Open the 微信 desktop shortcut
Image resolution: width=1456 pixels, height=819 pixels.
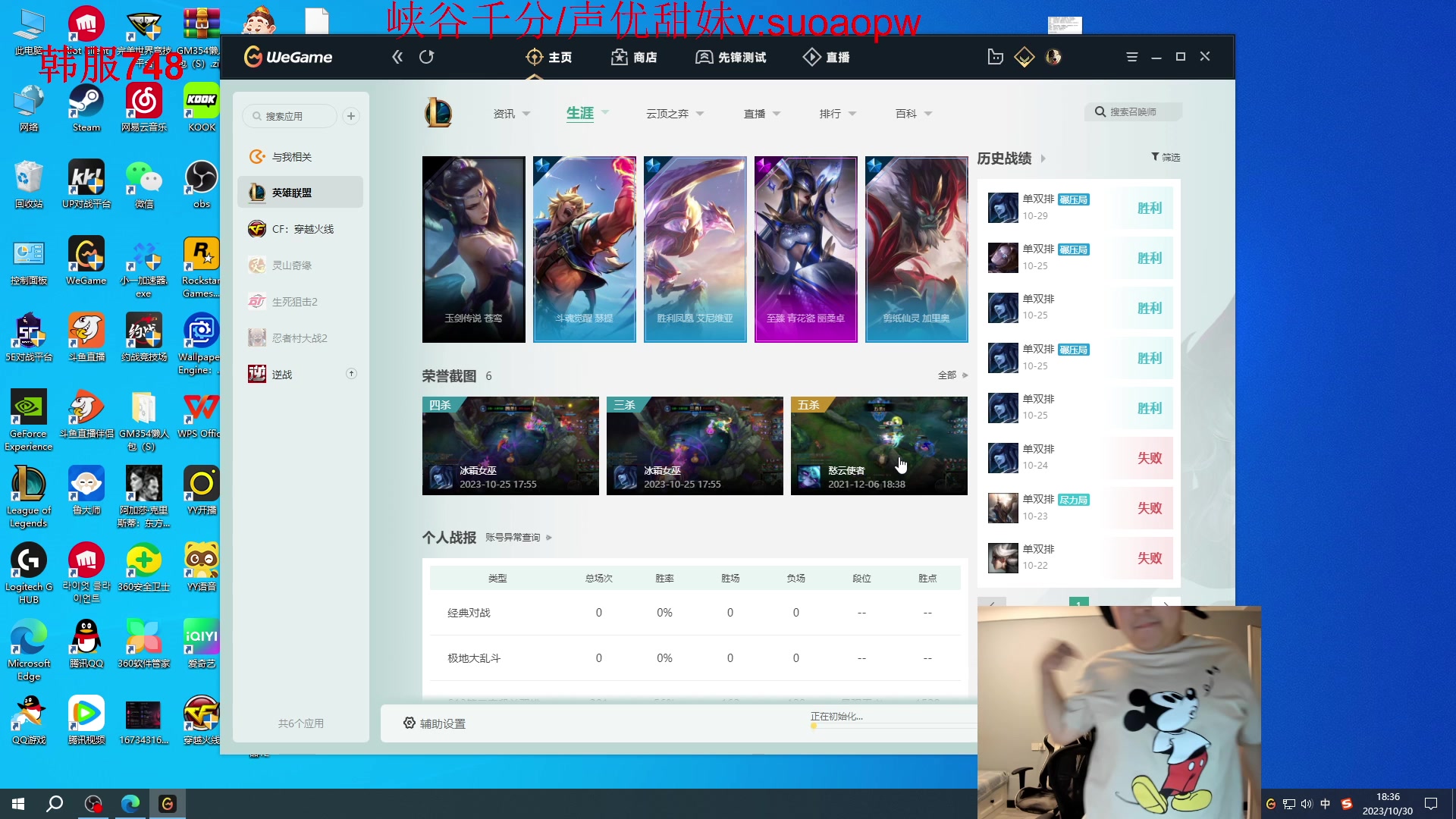click(x=144, y=184)
